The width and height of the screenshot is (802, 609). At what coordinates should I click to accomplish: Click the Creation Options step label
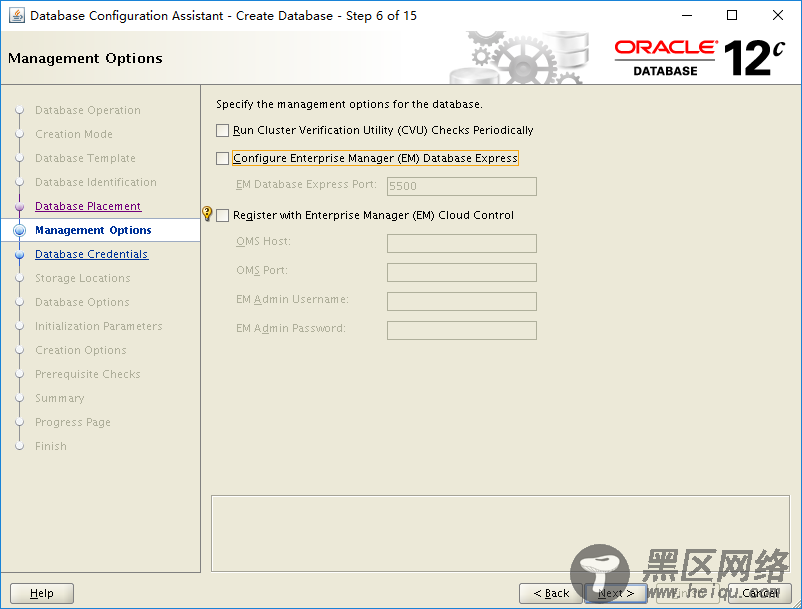(80, 350)
